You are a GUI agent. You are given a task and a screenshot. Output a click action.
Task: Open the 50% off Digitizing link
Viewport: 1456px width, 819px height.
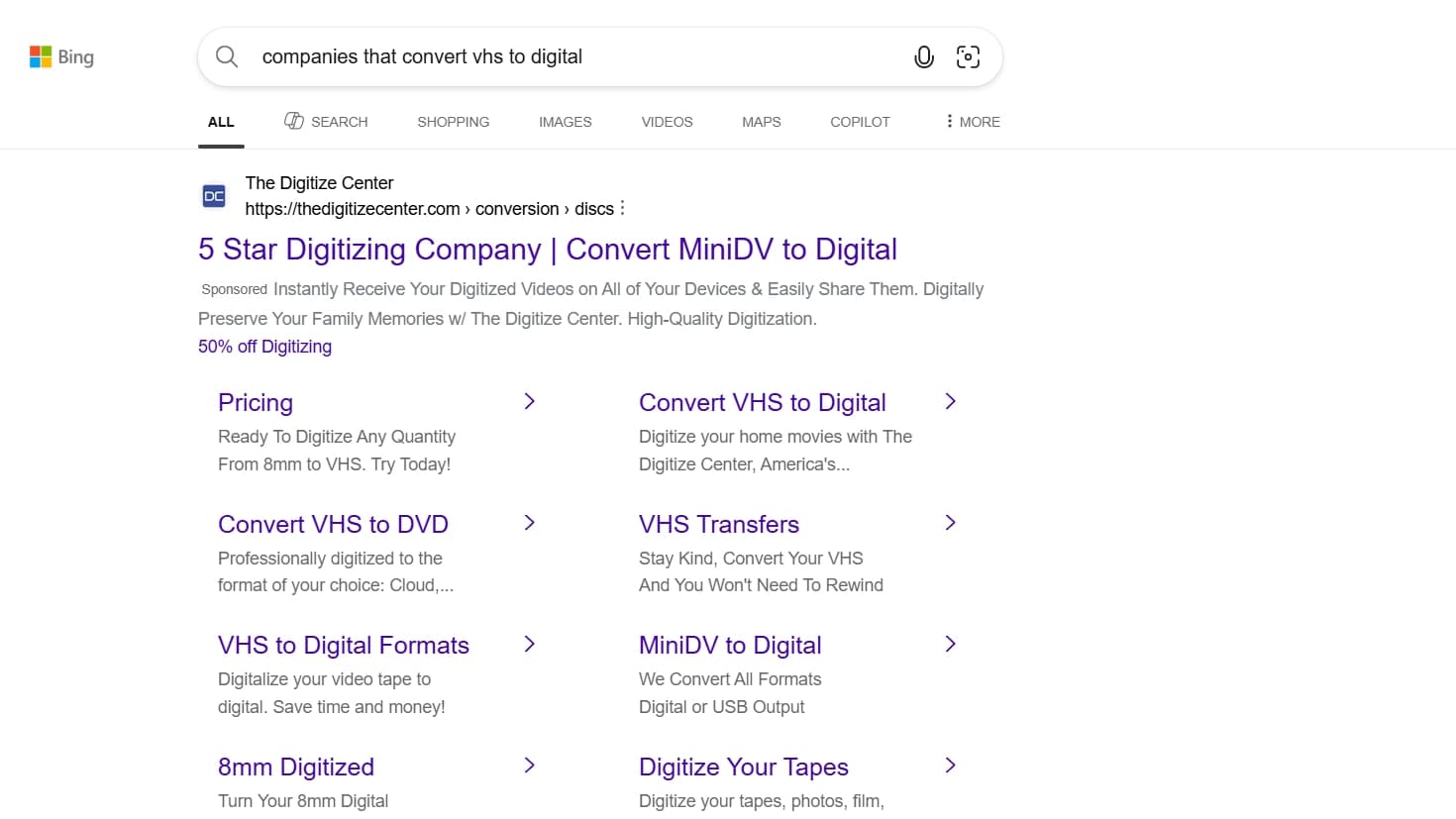[264, 346]
